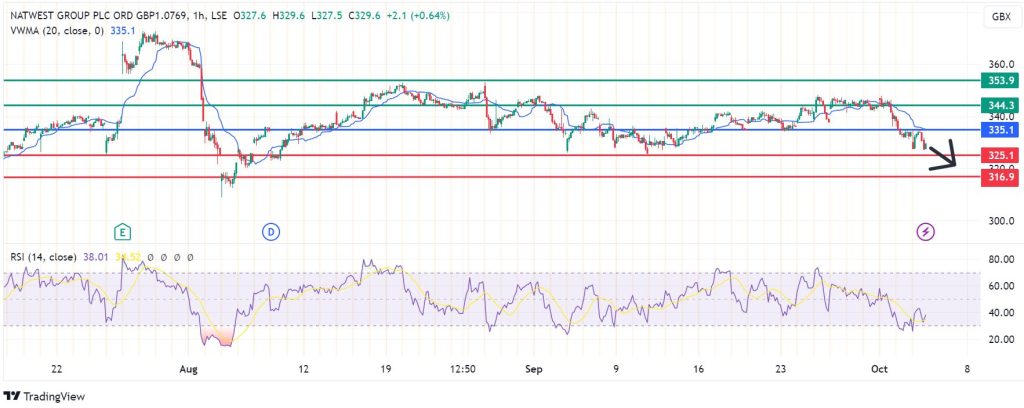This screenshot has width=1024, height=408.
Task: Click the earnings E marker icon
Action: coord(122,231)
